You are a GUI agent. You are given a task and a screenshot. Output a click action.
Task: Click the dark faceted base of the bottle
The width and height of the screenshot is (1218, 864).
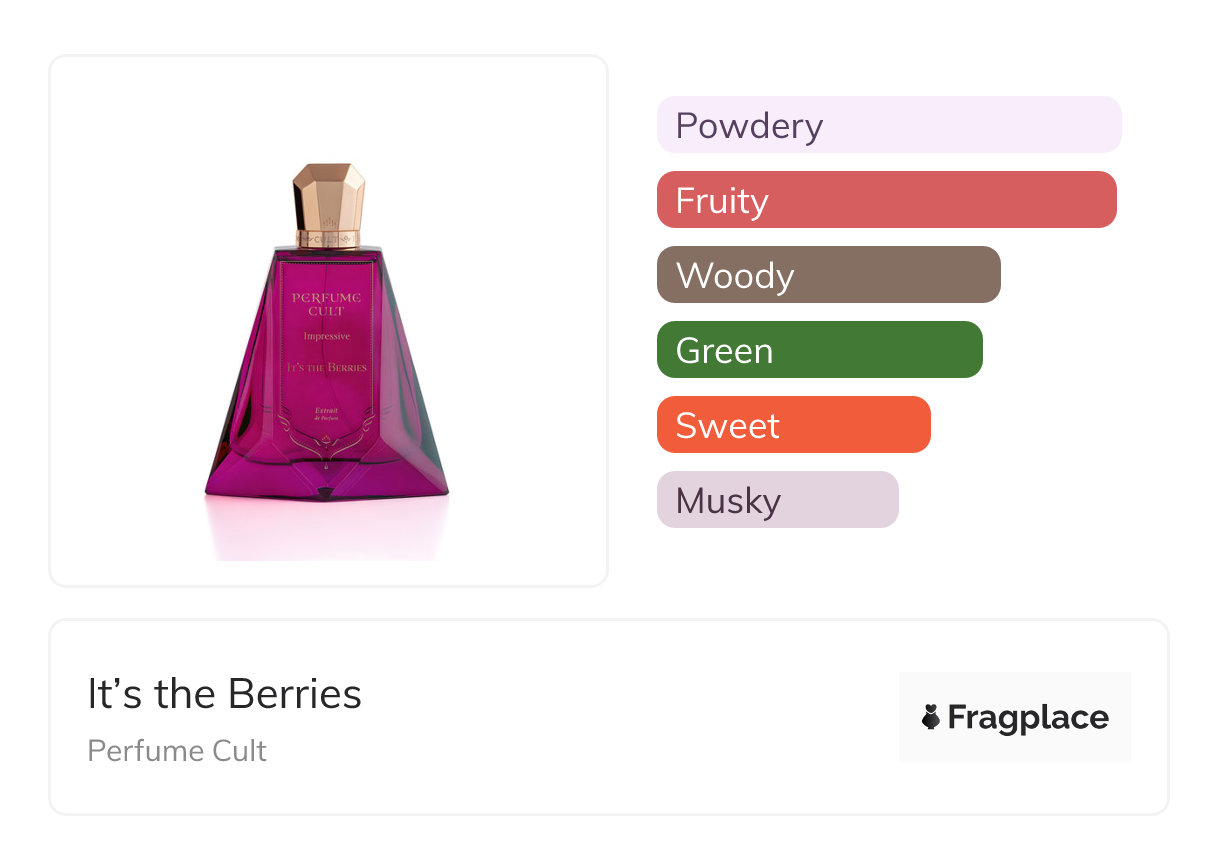click(x=328, y=484)
